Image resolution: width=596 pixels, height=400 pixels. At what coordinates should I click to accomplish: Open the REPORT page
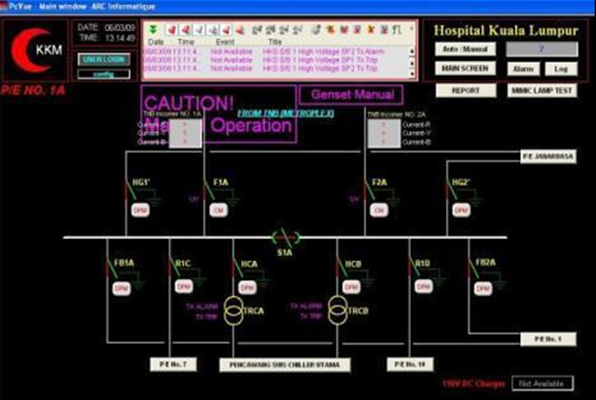point(466,90)
